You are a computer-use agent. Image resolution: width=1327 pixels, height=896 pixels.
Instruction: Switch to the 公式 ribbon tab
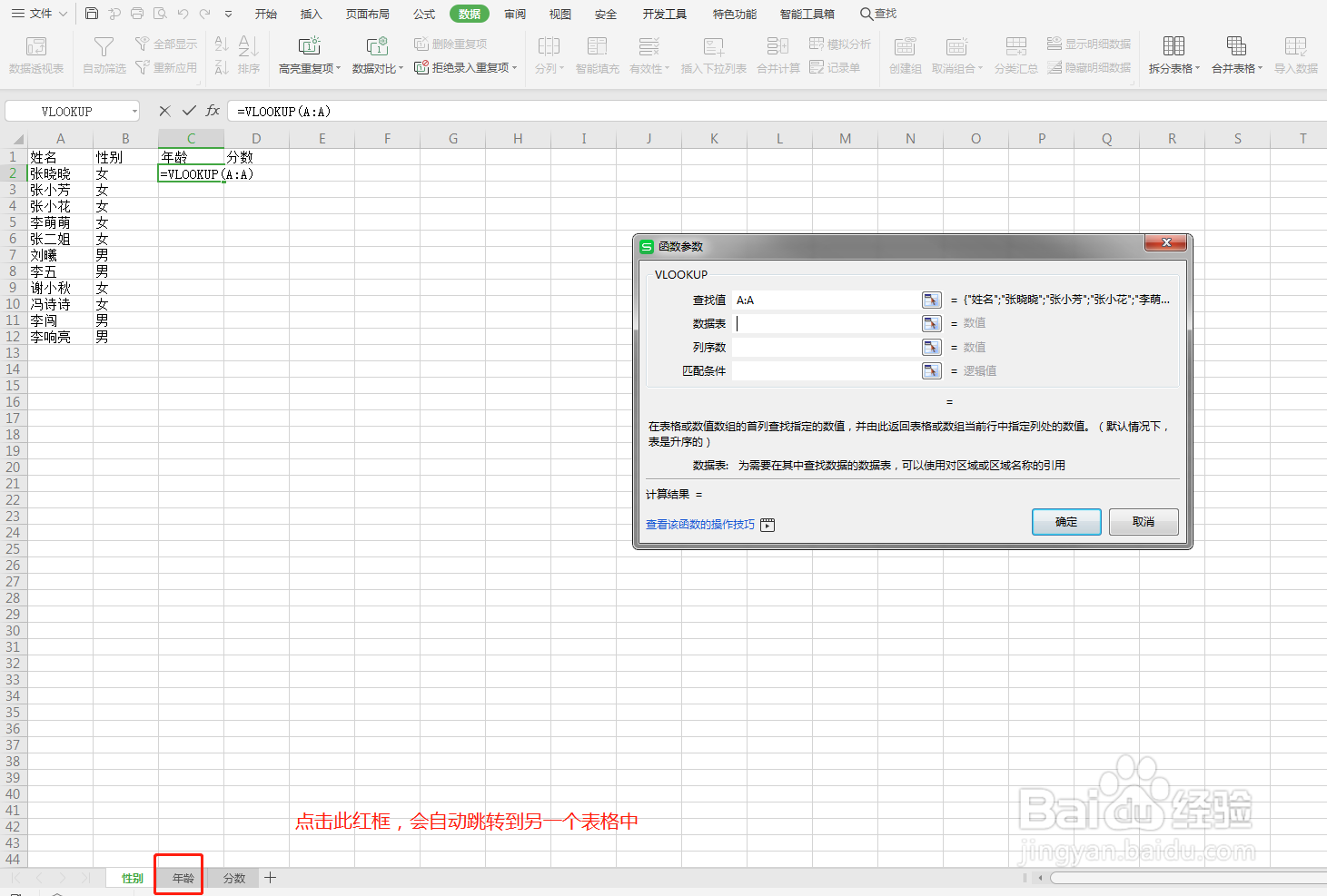pos(424,14)
